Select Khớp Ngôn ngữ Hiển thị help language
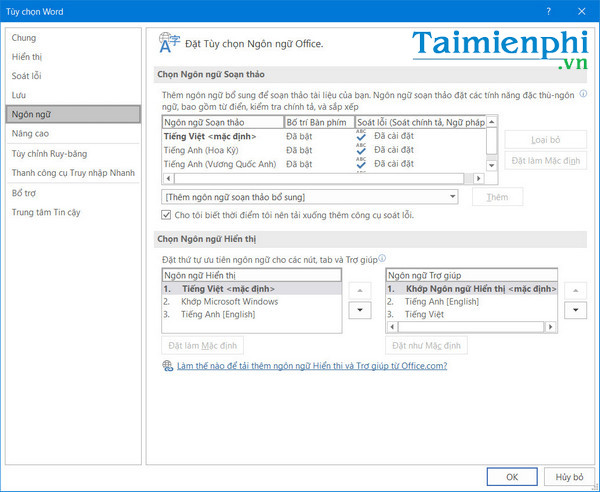 tap(471, 289)
